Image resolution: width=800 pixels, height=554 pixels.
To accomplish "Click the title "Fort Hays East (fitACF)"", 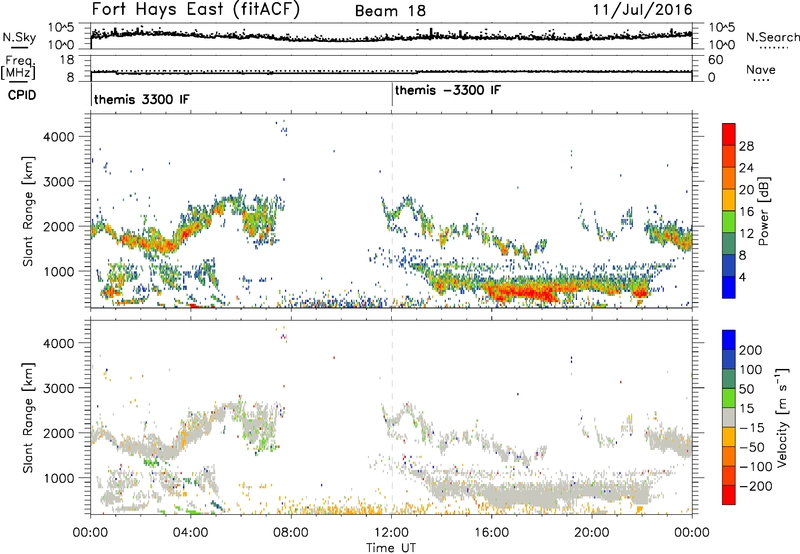I will pyautogui.click(x=195, y=9).
